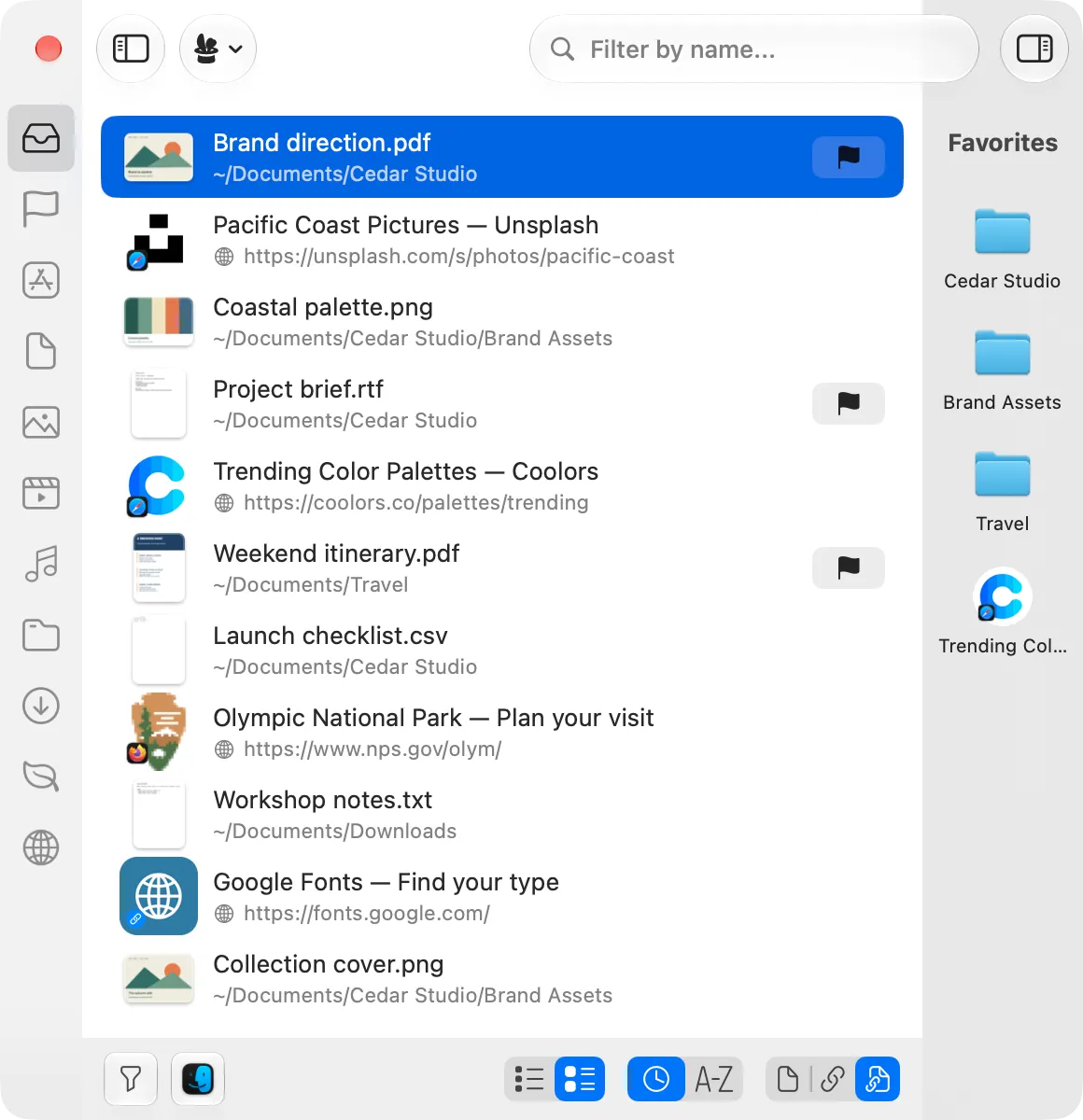Select Launch checklist.csv file
This screenshot has height=1120, width=1083.
pos(502,650)
